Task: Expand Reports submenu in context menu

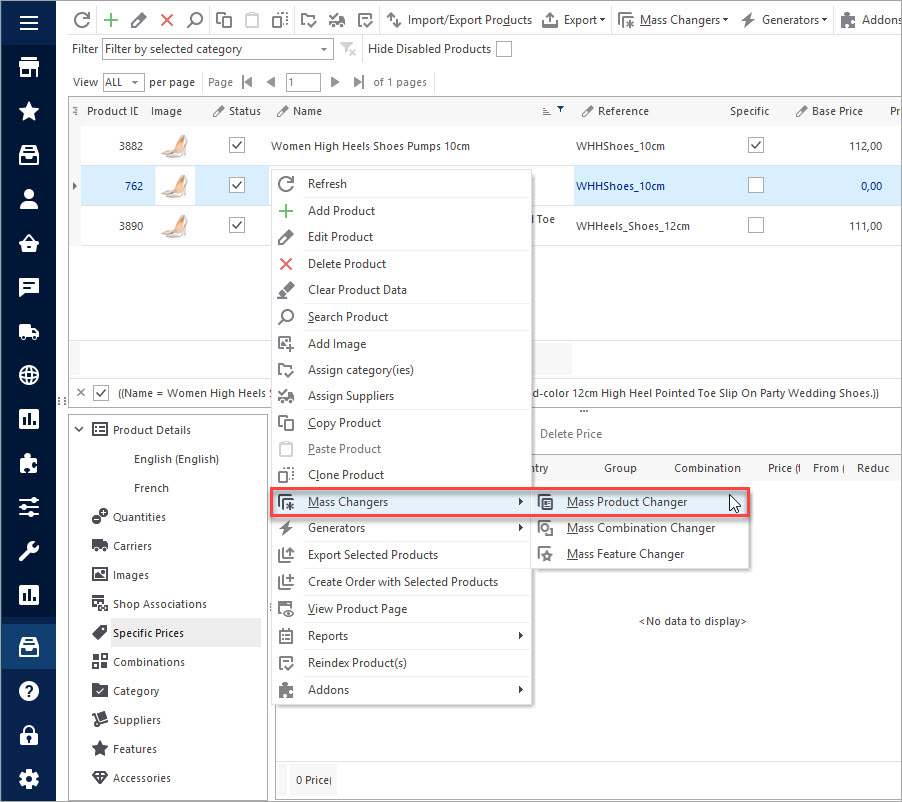Action: tap(401, 636)
